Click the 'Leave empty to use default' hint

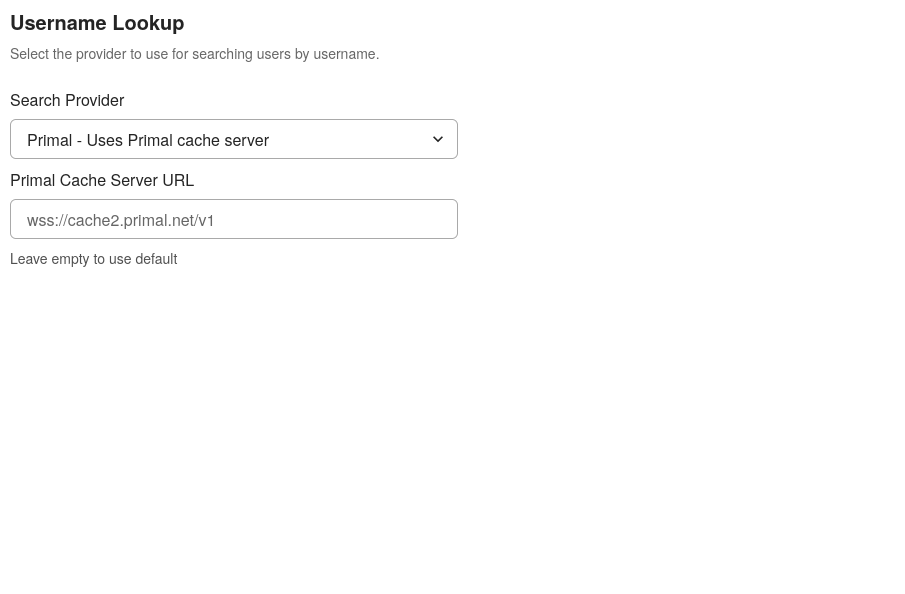(93, 259)
